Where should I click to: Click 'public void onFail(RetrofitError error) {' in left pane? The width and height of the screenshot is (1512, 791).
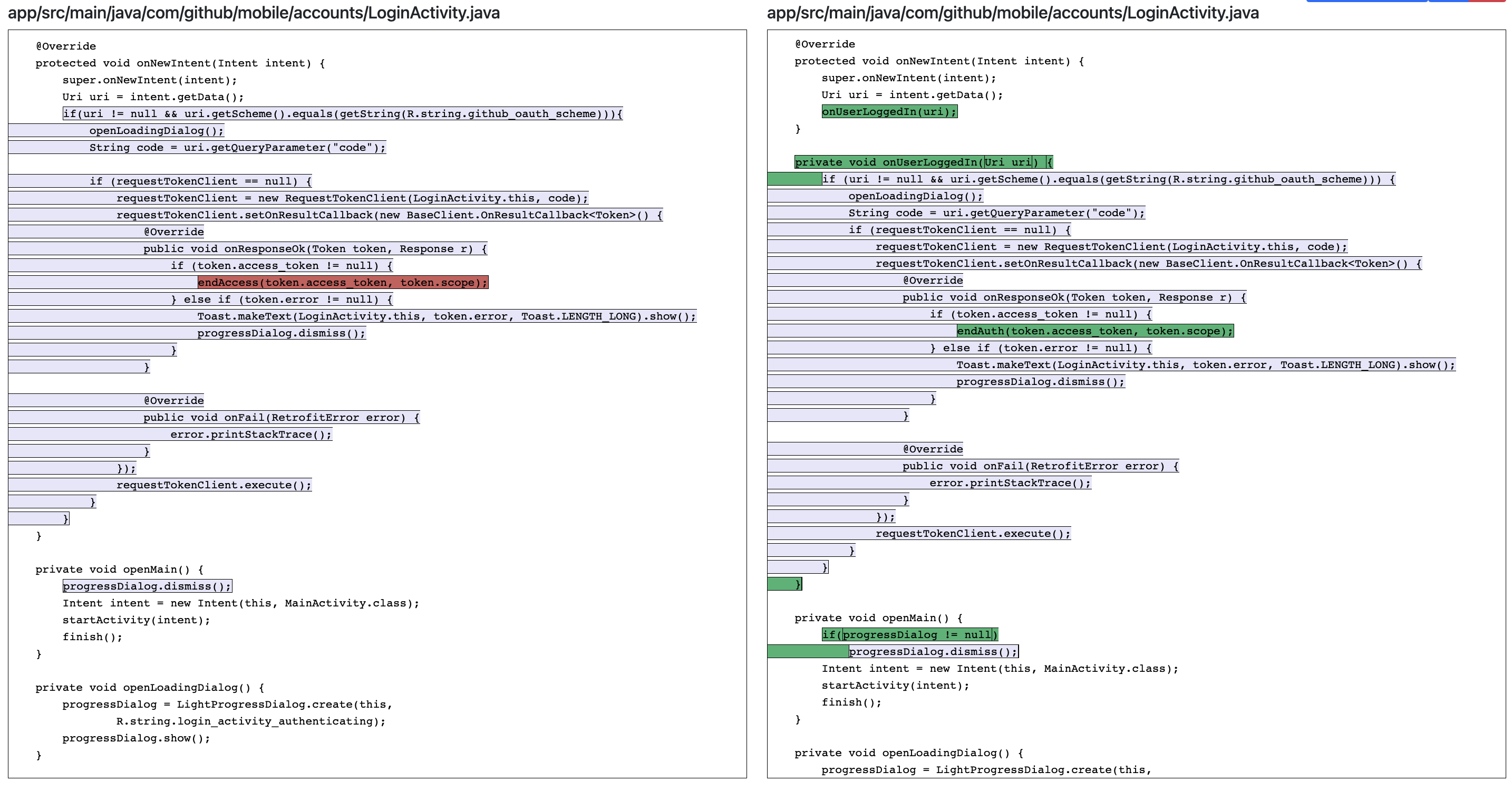282,418
